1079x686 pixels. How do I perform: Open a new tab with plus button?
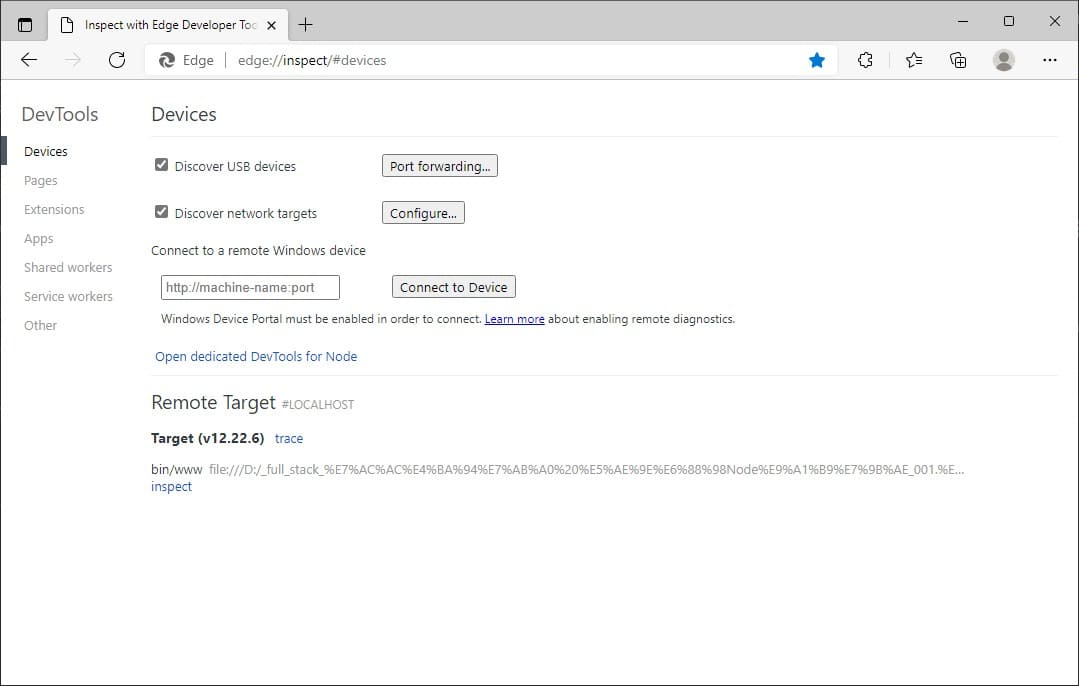click(x=306, y=25)
